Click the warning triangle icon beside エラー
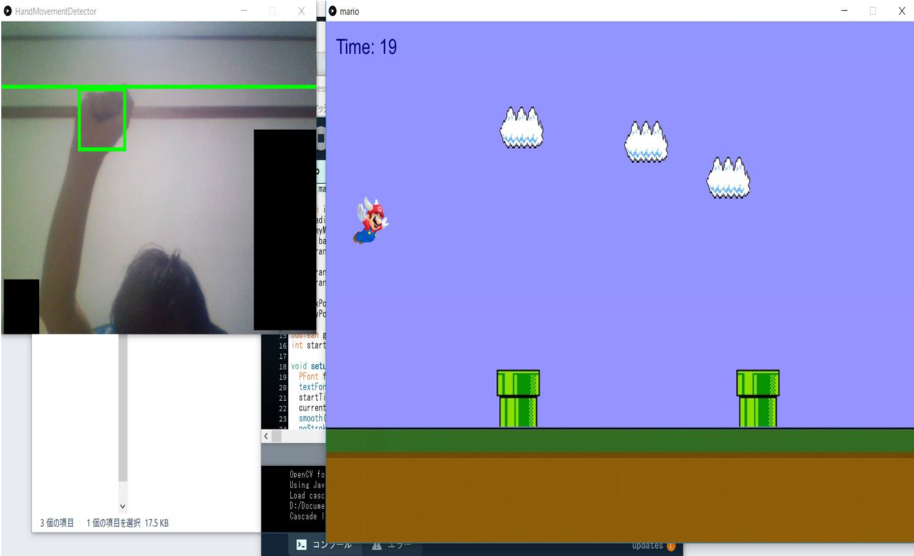Viewport: 914px width, 556px height. coord(377,546)
